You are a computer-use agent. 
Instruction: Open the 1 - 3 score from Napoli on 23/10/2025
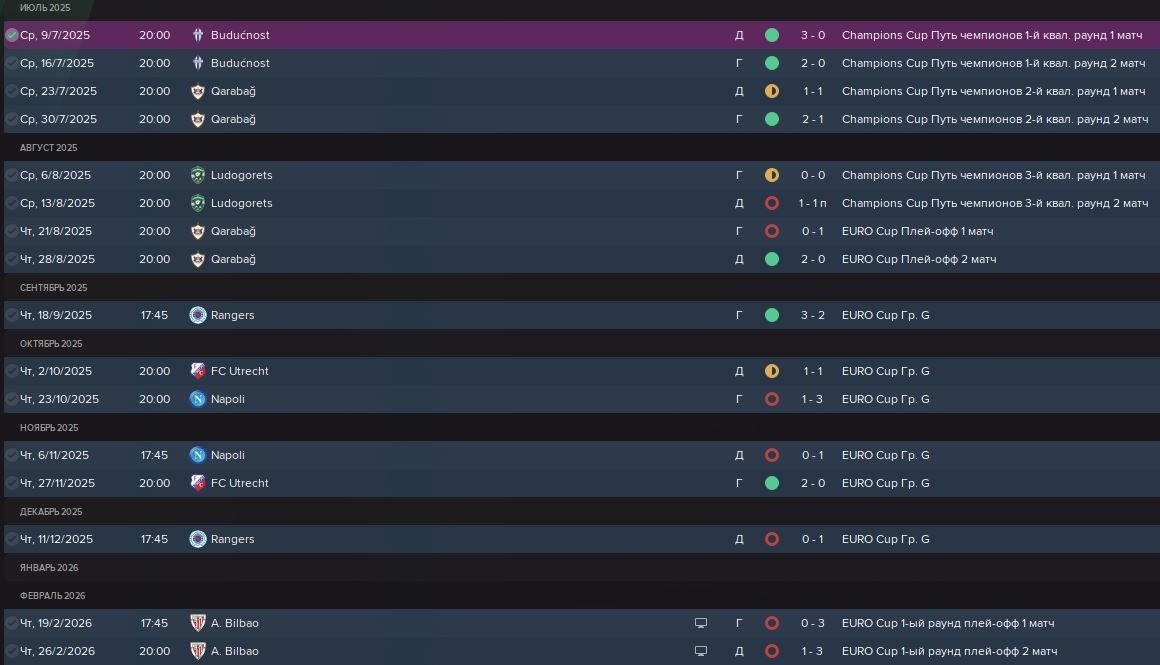click(x=812, y=399)
